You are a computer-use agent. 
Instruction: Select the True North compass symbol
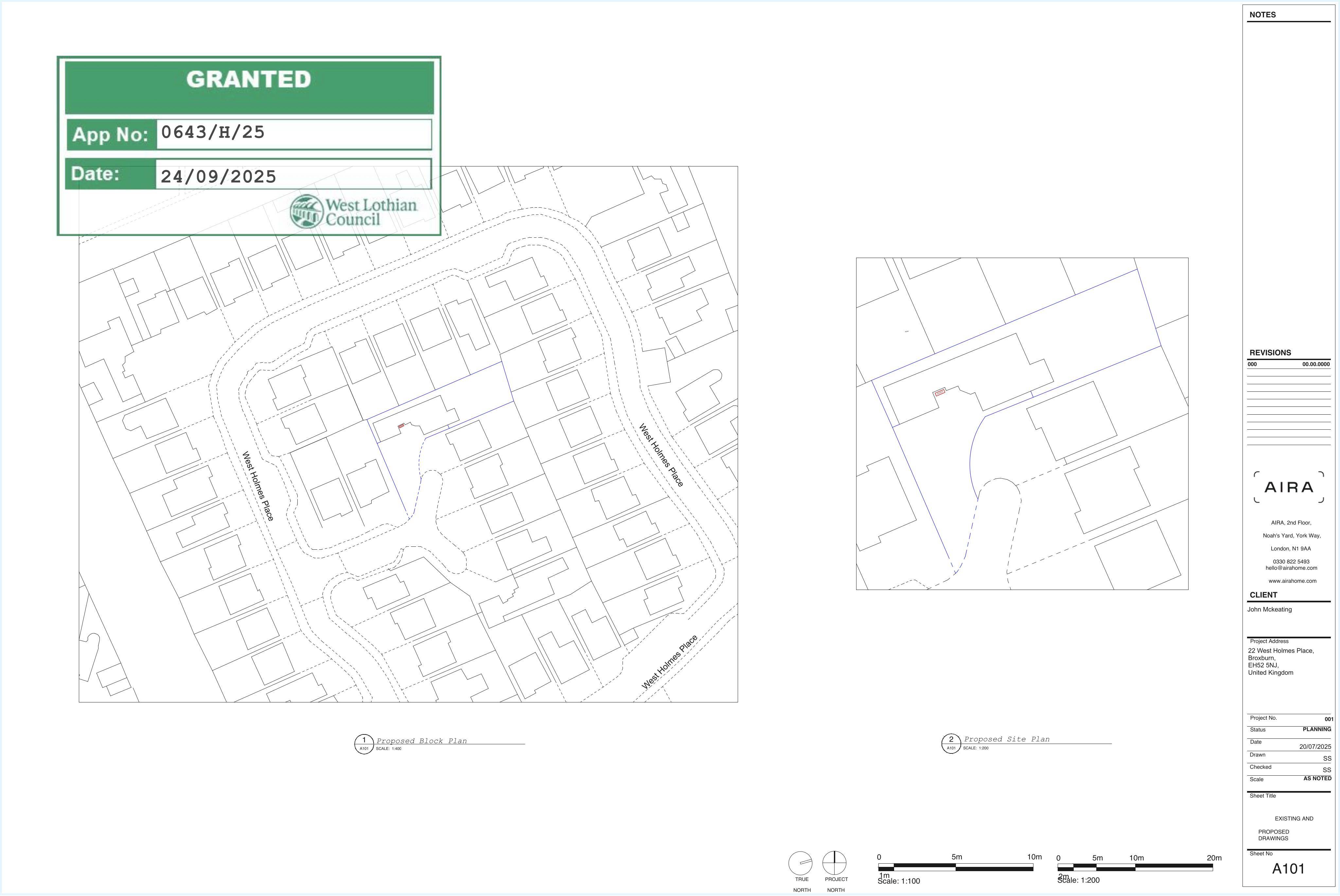800,863
